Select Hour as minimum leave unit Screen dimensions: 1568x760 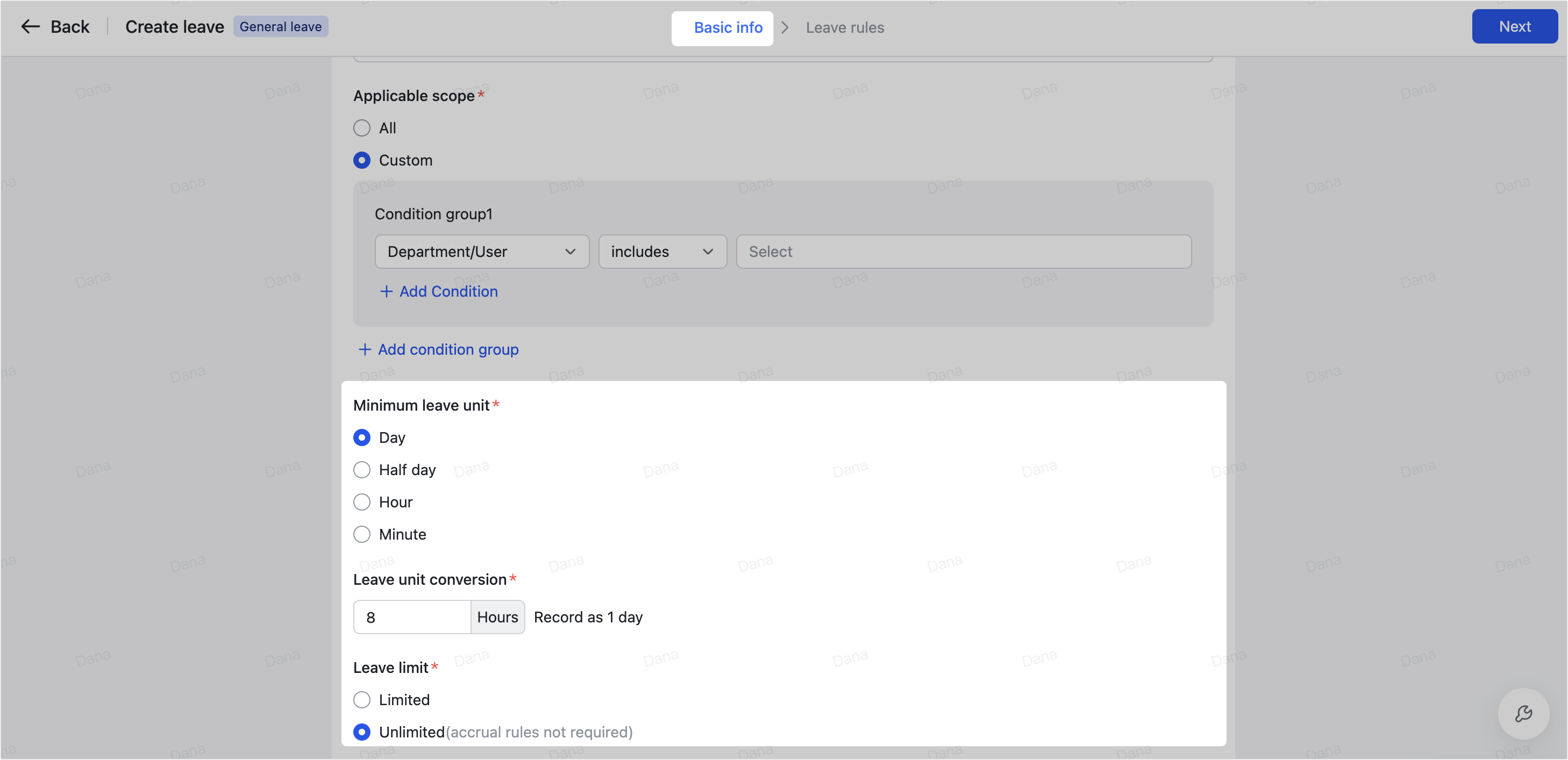click(362, 501)
